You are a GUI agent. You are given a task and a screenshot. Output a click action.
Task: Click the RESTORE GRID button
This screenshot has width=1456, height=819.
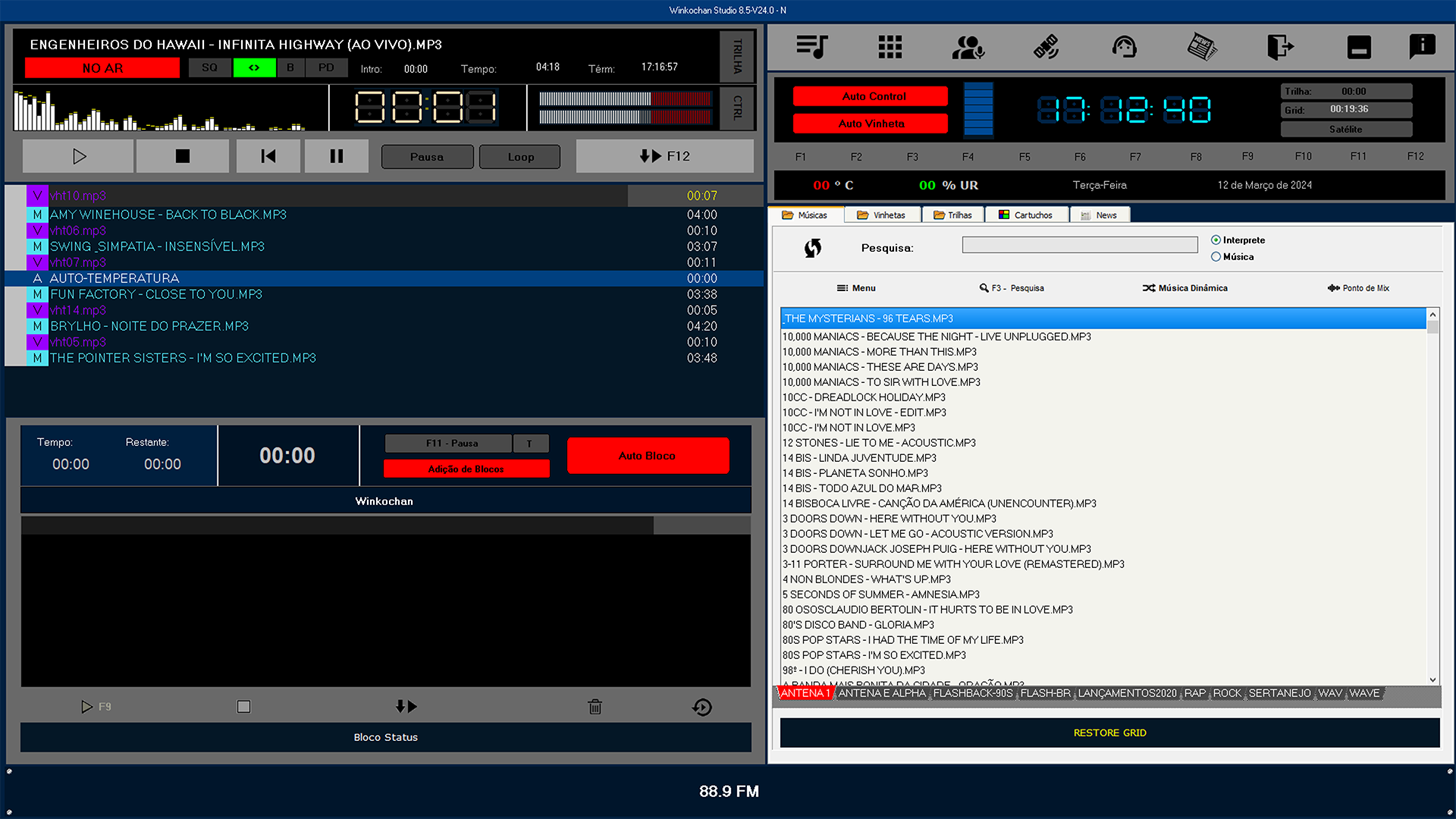click(1110, 733)
